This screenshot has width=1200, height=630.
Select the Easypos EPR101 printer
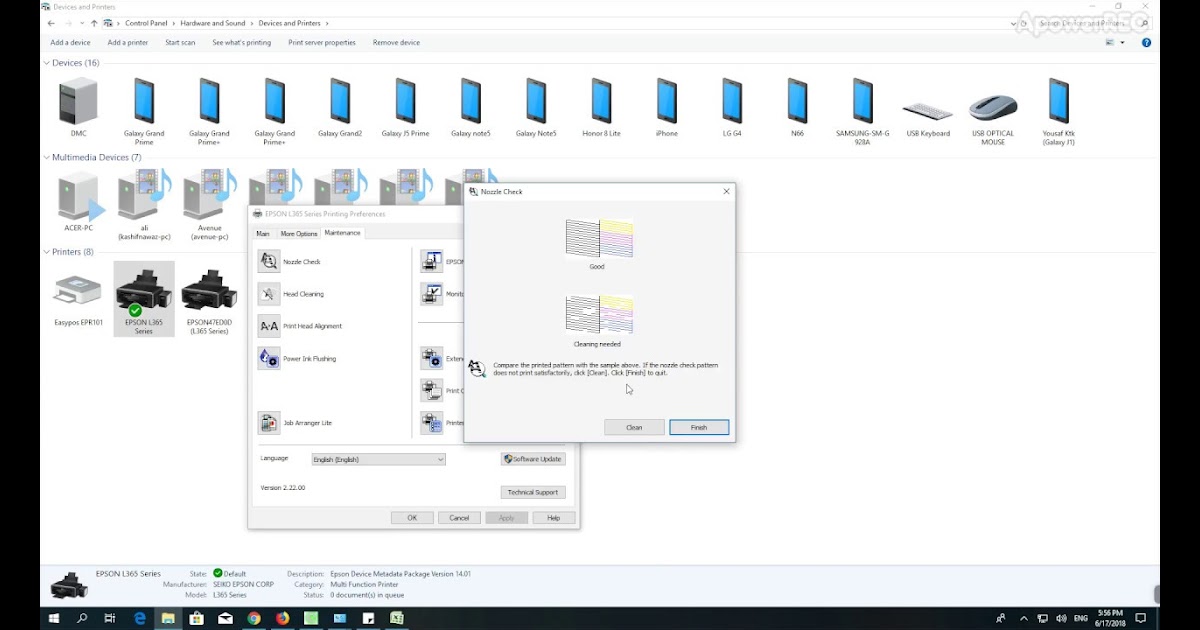[x=78, y=292]
